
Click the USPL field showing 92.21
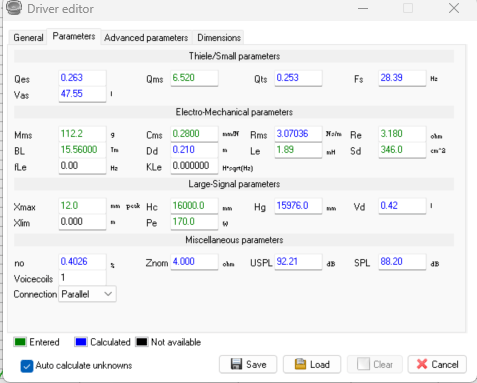[298, 262]
